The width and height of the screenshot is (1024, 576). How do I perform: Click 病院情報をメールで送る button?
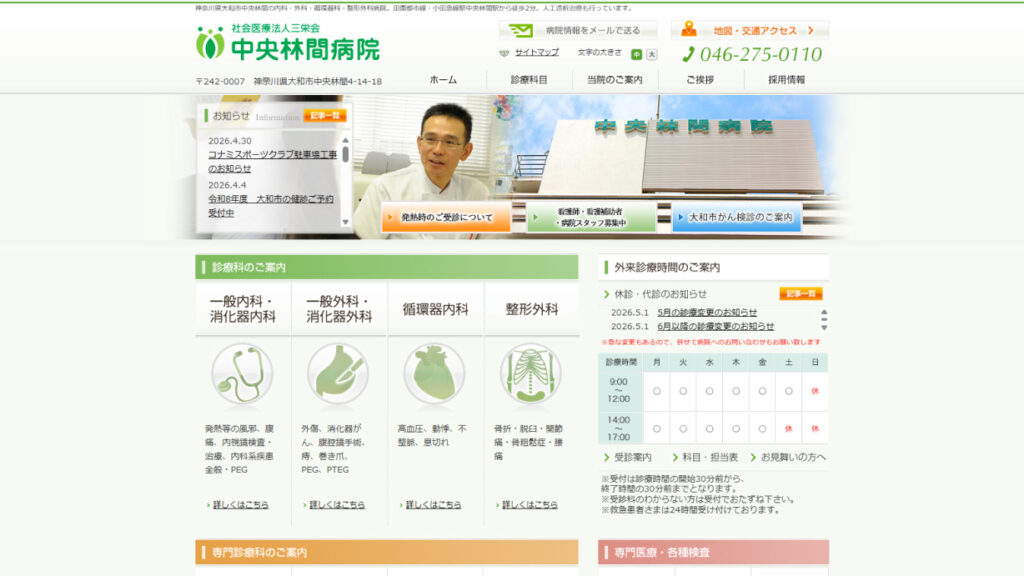point(578,30)
